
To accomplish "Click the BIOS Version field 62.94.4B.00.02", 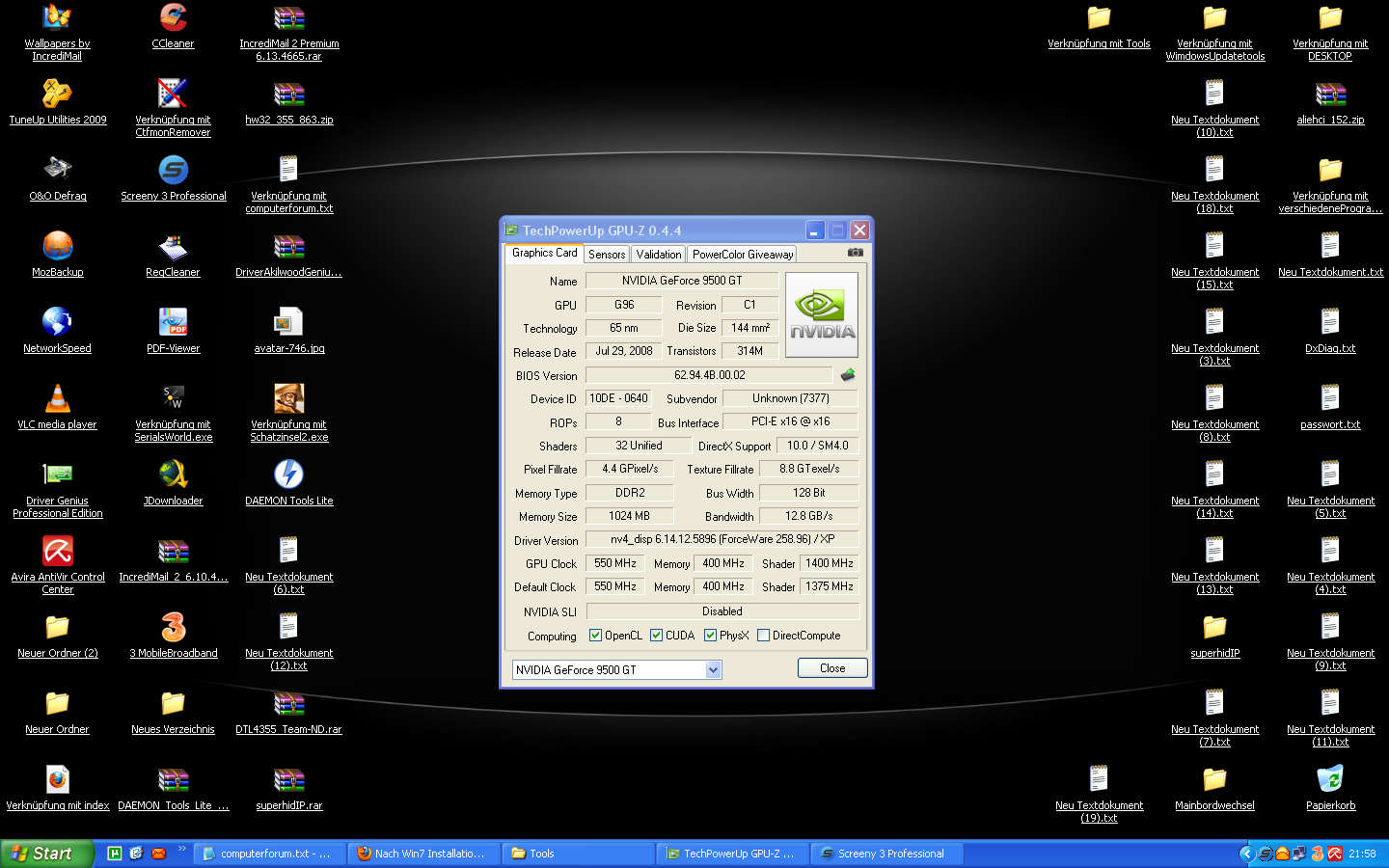I will [x=709, y=375].
